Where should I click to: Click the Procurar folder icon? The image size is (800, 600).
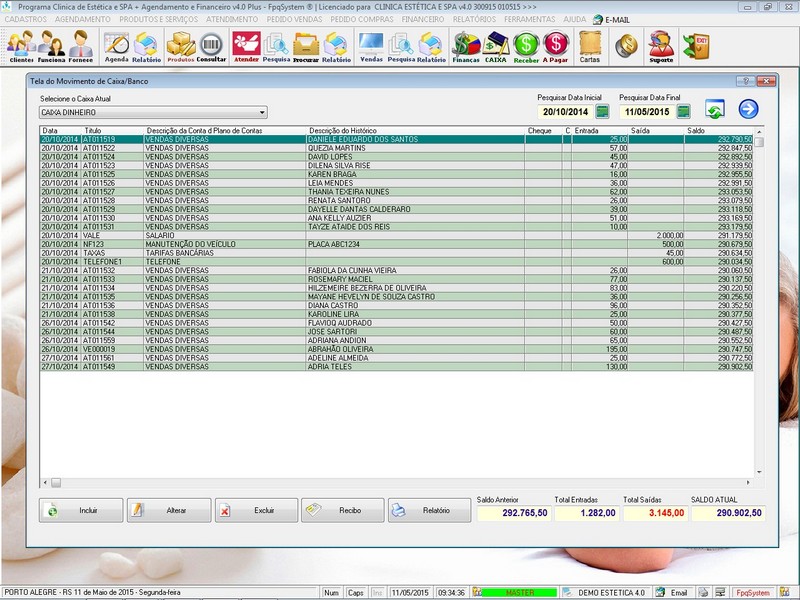pyautogui.click(x=306, y=47)
